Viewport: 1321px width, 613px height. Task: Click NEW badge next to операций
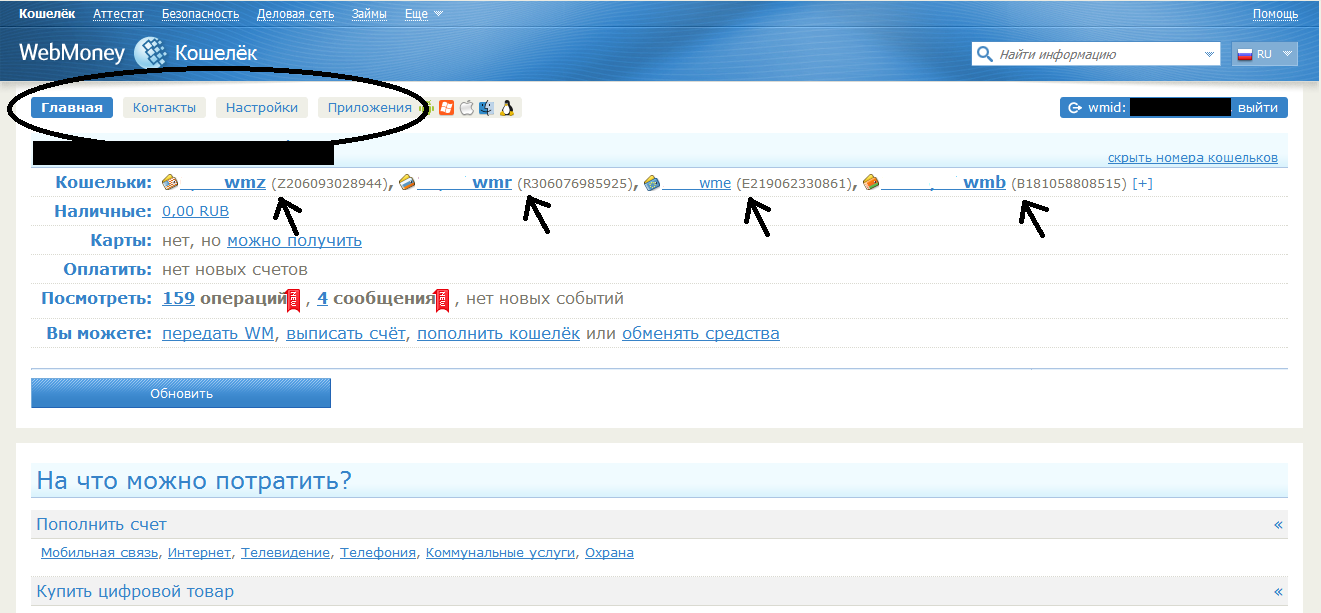294,299
